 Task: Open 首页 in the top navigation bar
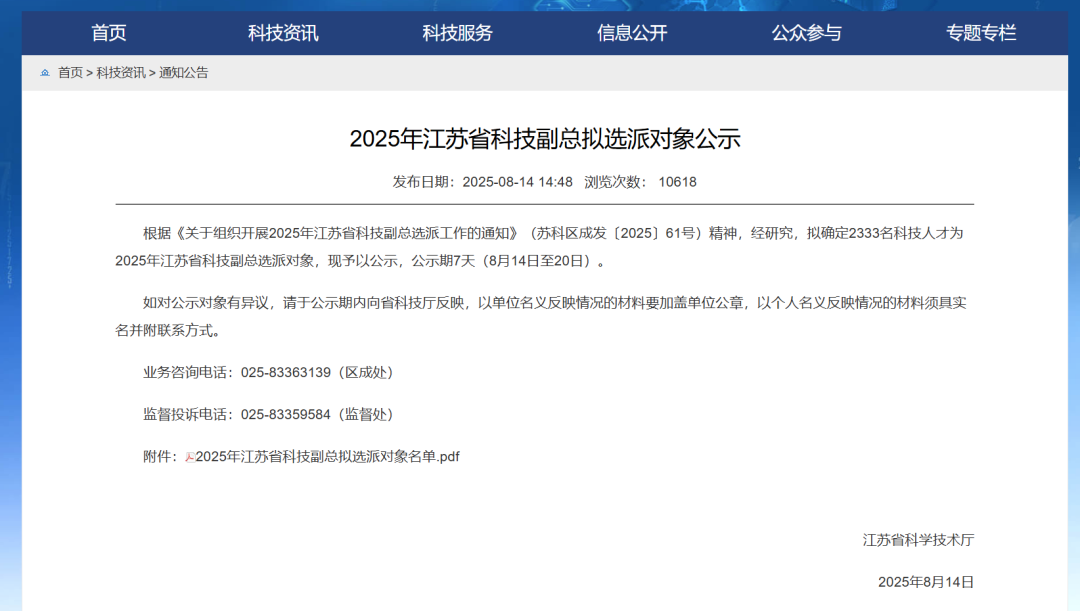[x=109, y=33]
